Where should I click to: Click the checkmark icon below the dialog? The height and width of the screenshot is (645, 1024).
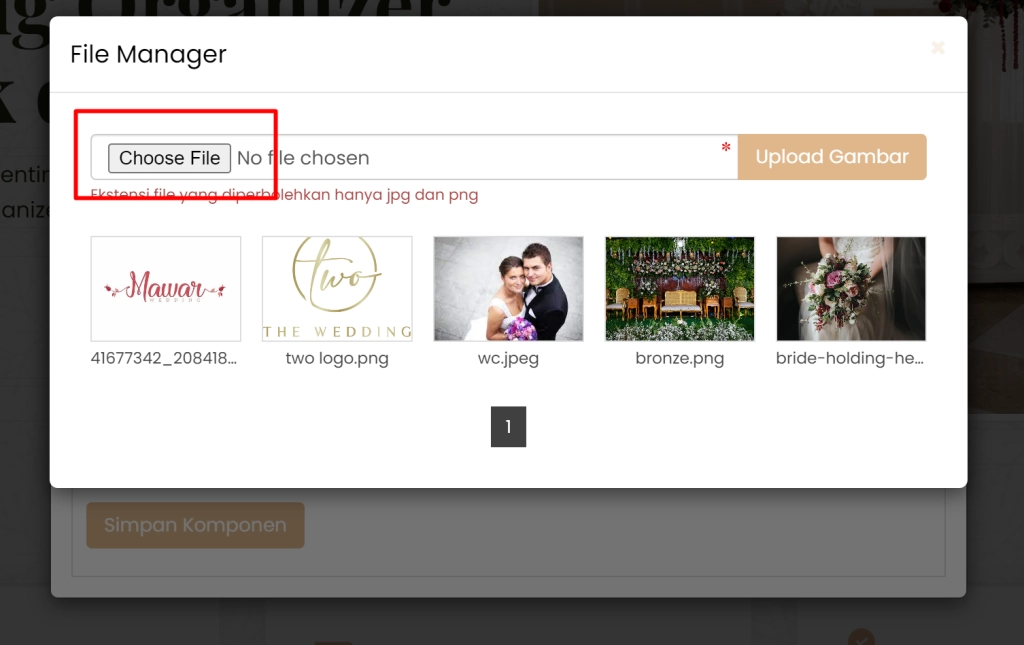click(861, 638)
